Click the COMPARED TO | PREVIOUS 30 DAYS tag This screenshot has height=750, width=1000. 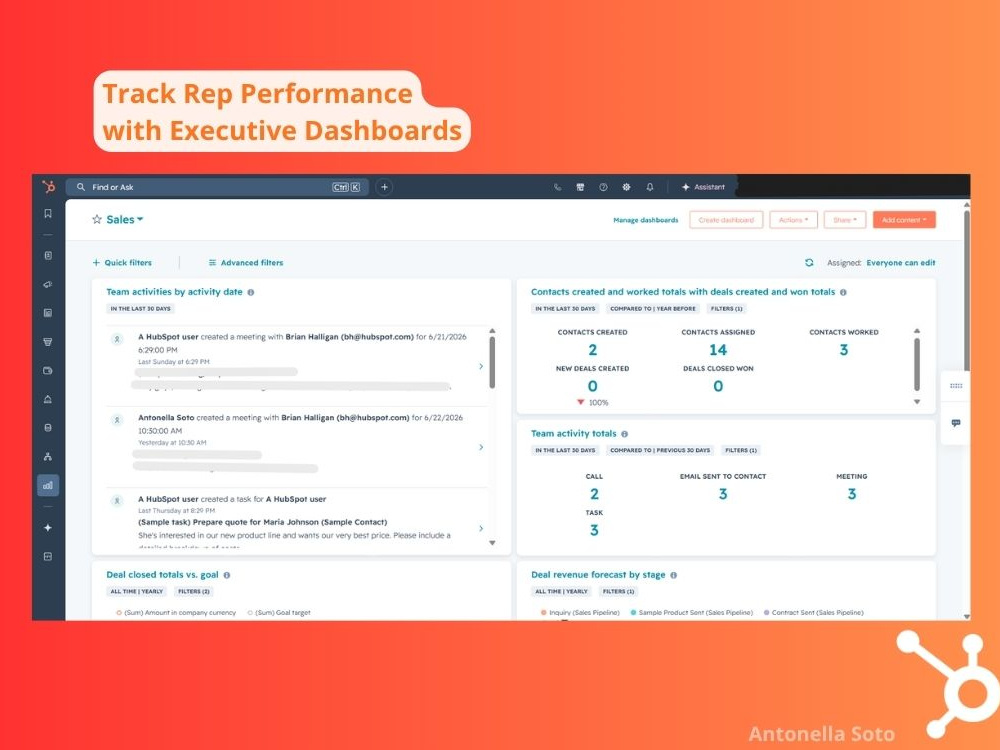(659, 450)
